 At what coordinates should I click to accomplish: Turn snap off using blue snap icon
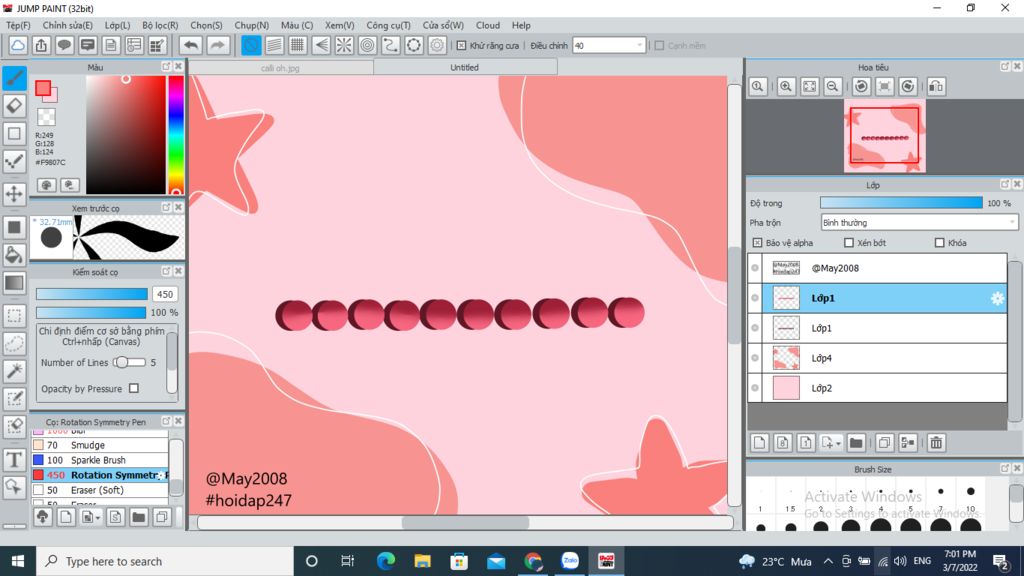[x=251, y=45]
